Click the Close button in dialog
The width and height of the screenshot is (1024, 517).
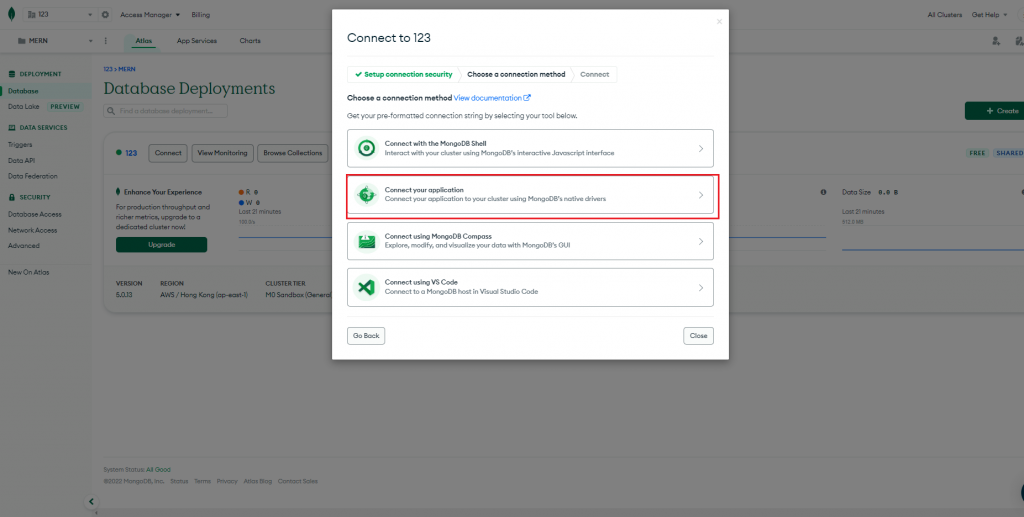coord(698,336)
